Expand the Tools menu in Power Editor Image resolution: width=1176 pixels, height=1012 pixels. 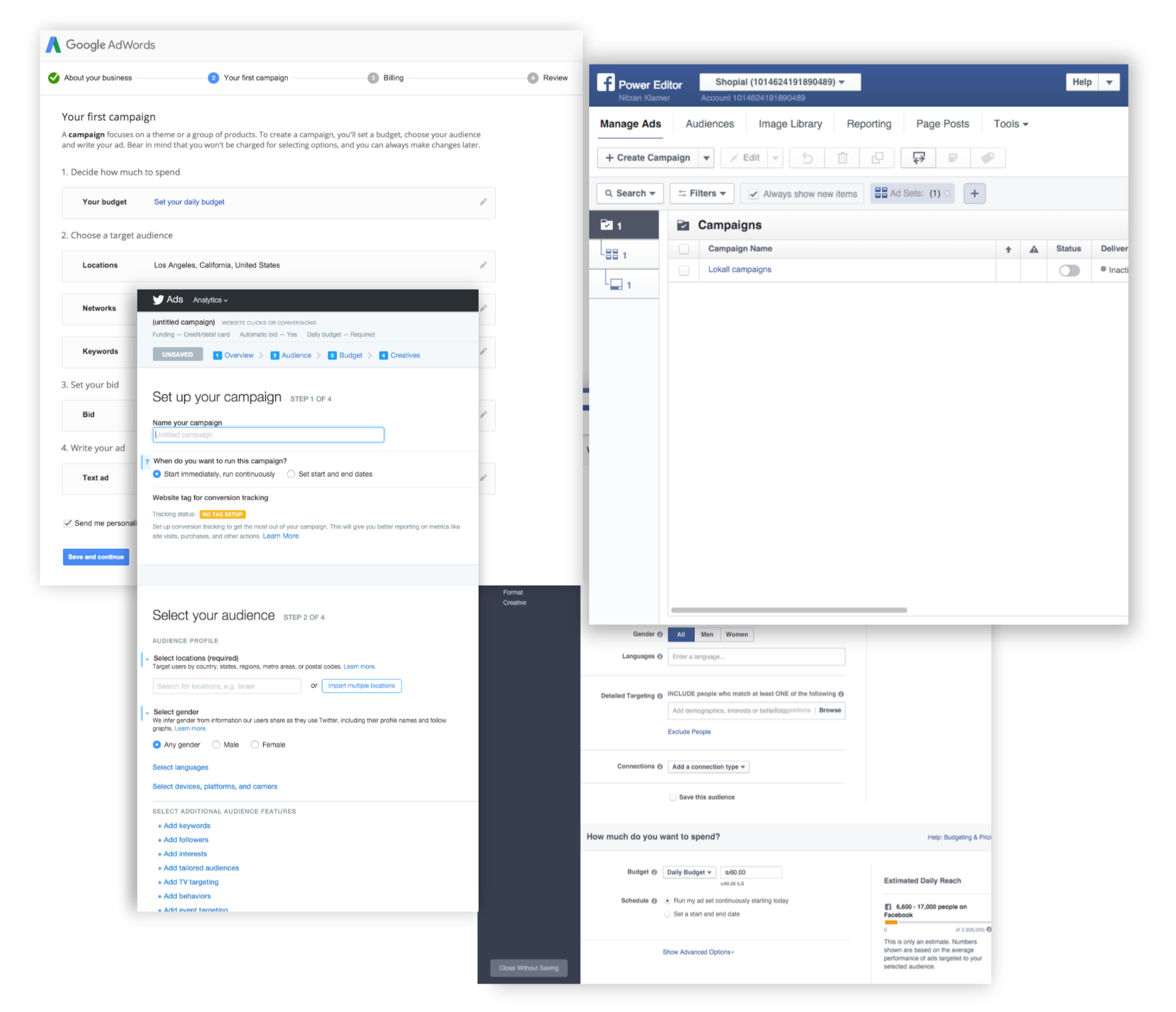1010,124
